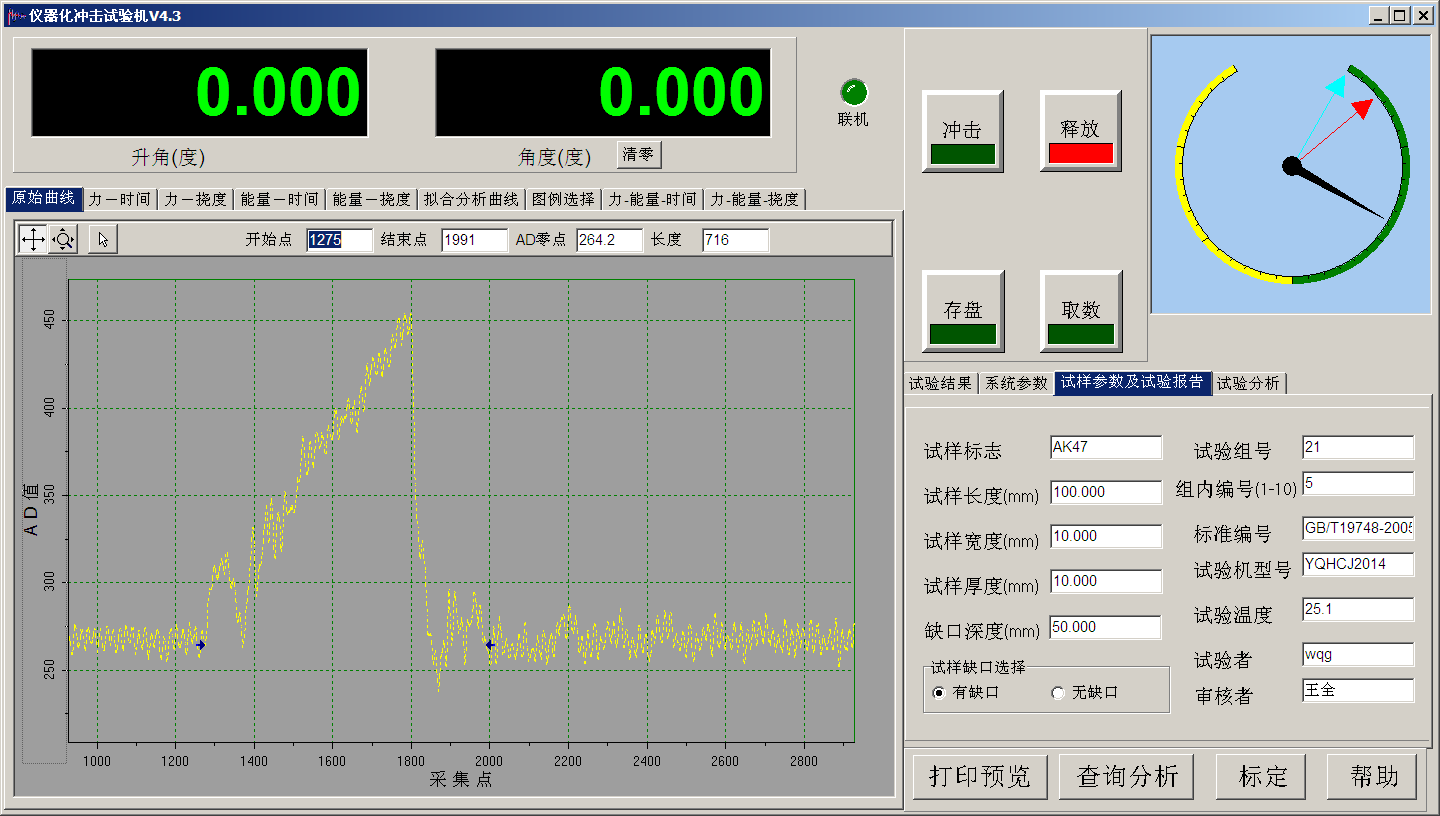Click the 试样标志 field containing AK47
The height and width of the screenshot is (816, 1440).
(x=1105, y=448)
